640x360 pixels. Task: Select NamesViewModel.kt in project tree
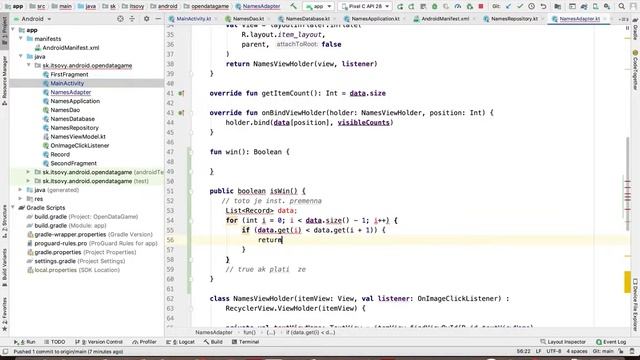pos(78,137)
